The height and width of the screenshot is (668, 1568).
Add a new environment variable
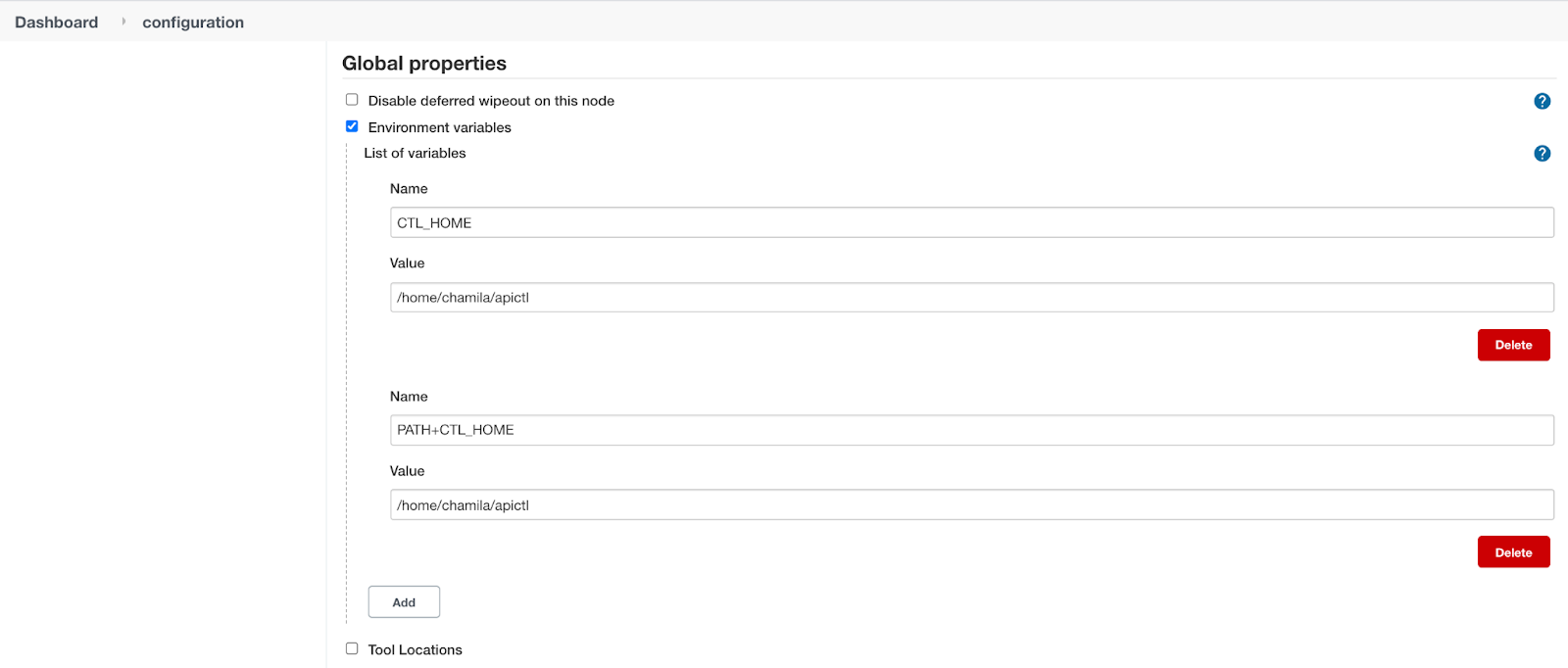coord(404,602)
